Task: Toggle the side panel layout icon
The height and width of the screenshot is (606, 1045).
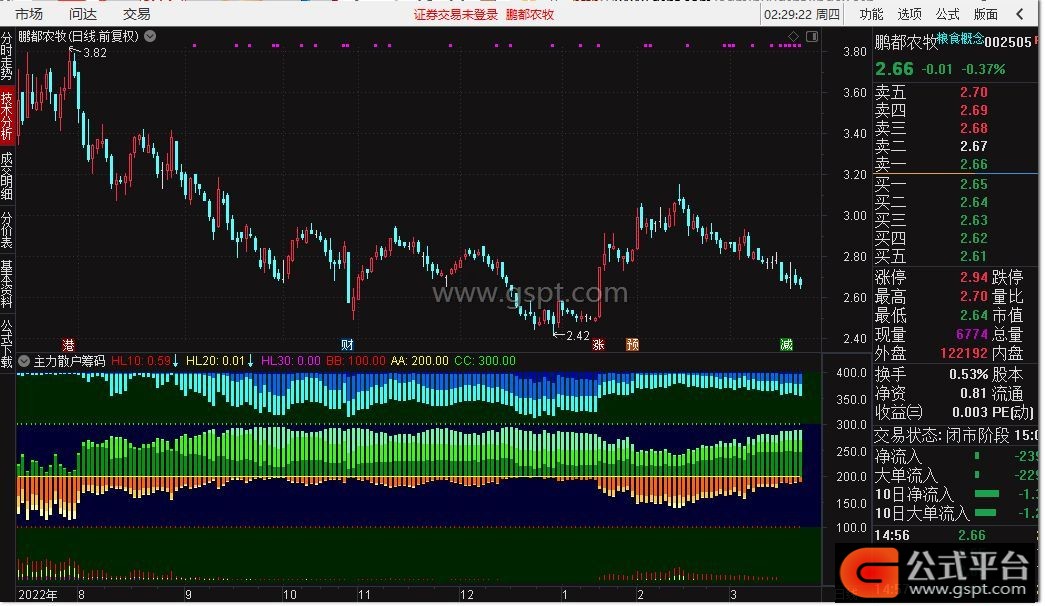Action: (812, 36)
